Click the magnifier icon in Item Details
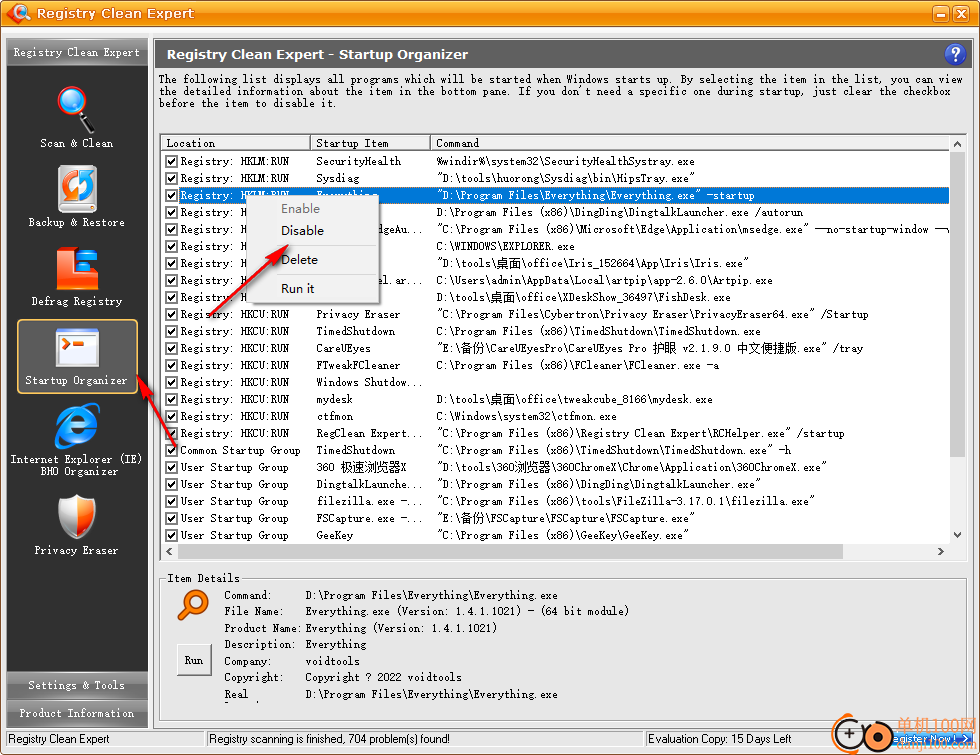 [x=193, y=604]
